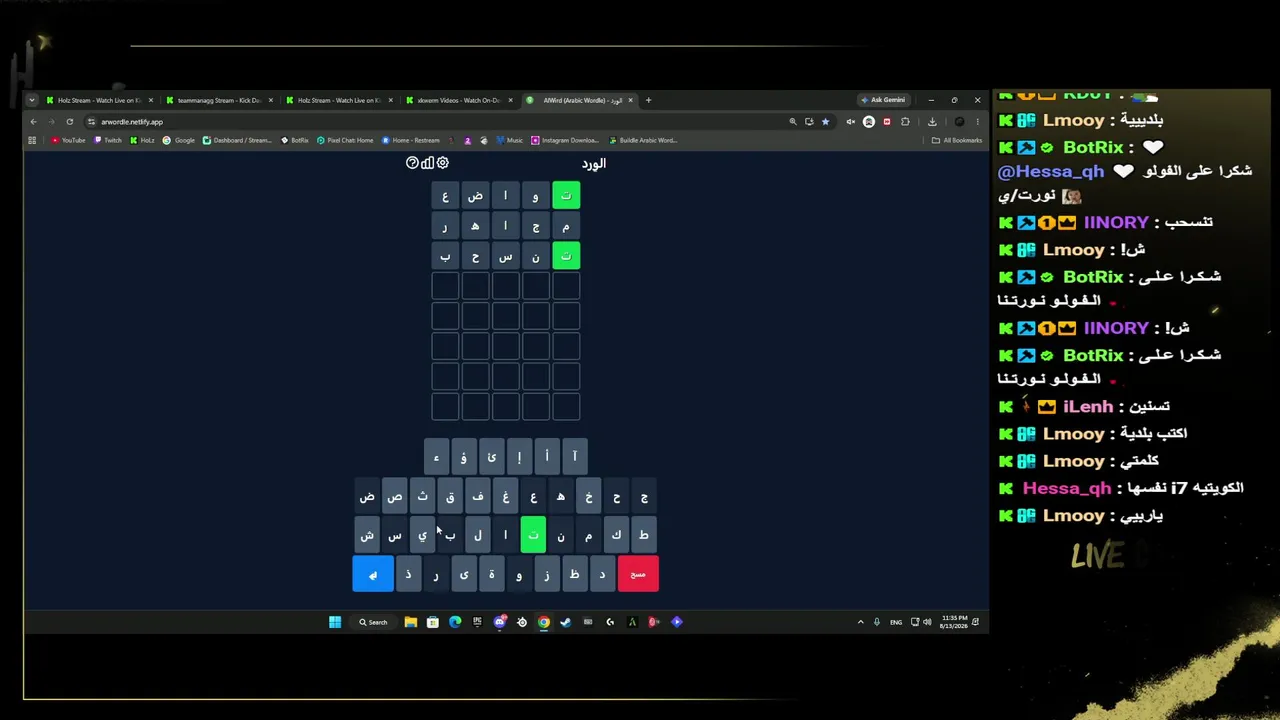Open Chrome from the taskbar
Screen dimensions: 1280x720
[x=543, y=622]
